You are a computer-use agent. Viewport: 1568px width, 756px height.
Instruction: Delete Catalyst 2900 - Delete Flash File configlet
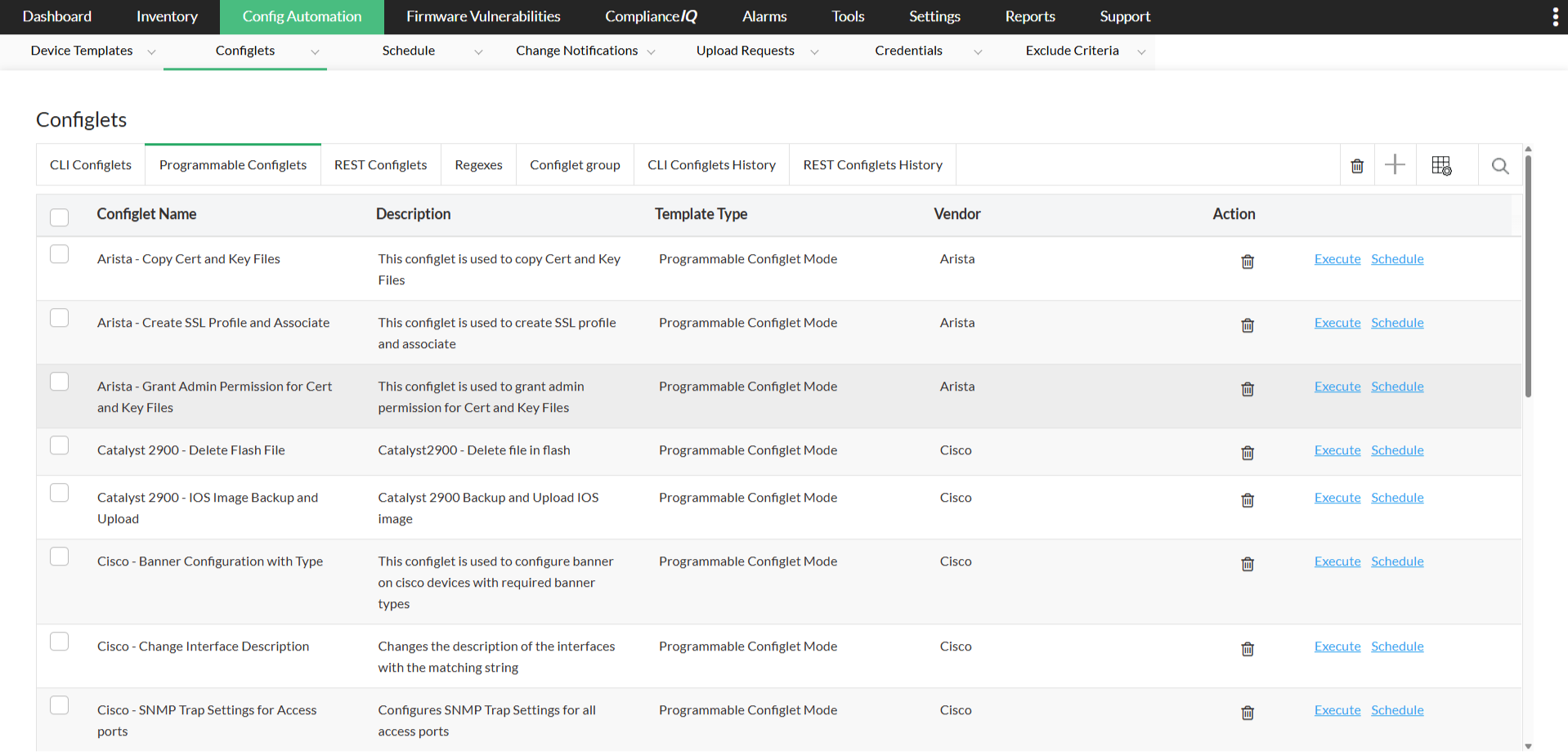coord(1248,453)
